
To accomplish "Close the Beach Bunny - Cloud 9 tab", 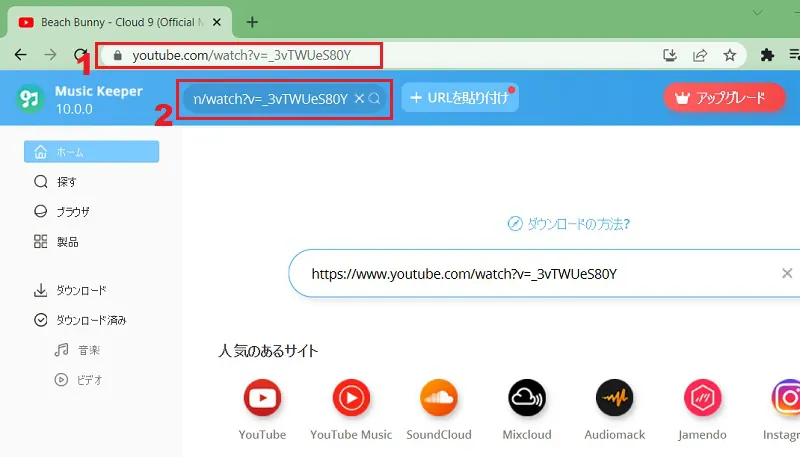I will [217, 22].
